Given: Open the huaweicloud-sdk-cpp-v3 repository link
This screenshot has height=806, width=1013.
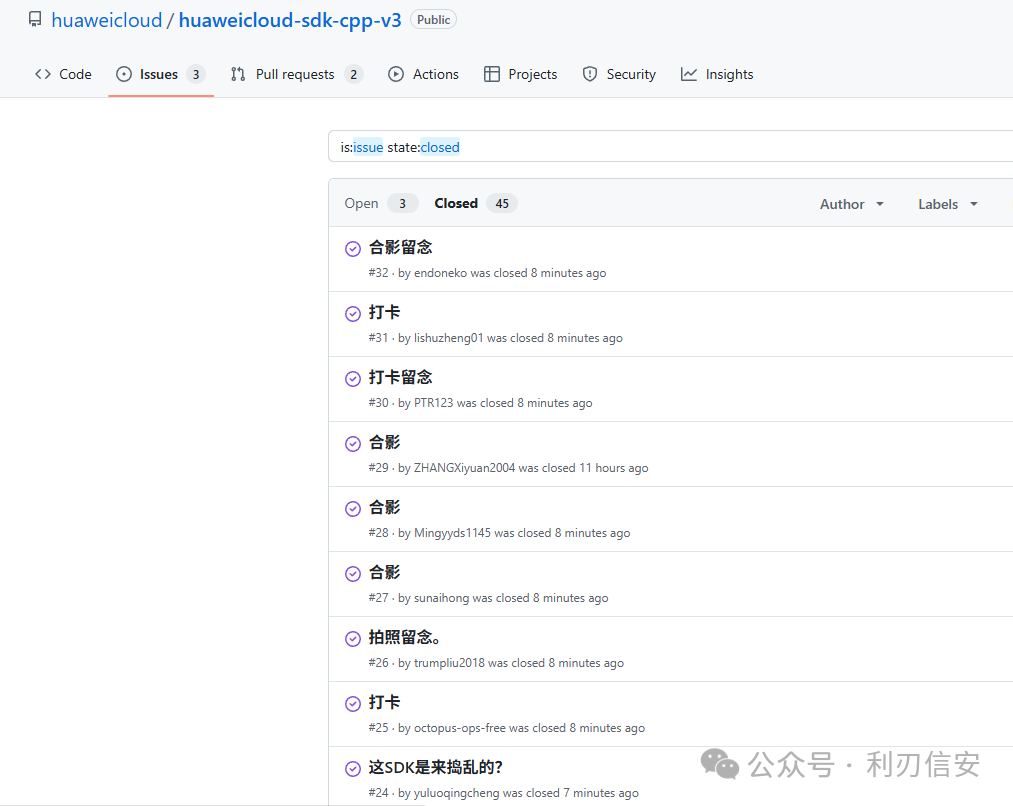Looking at the screenshot, I should tap(290, 20).
